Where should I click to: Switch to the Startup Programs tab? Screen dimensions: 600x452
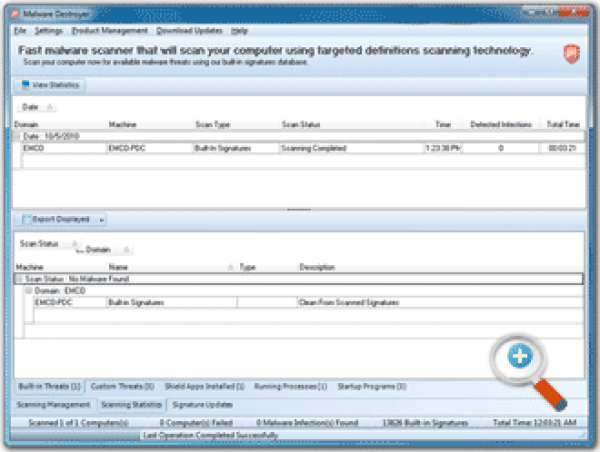pos(372,387)
